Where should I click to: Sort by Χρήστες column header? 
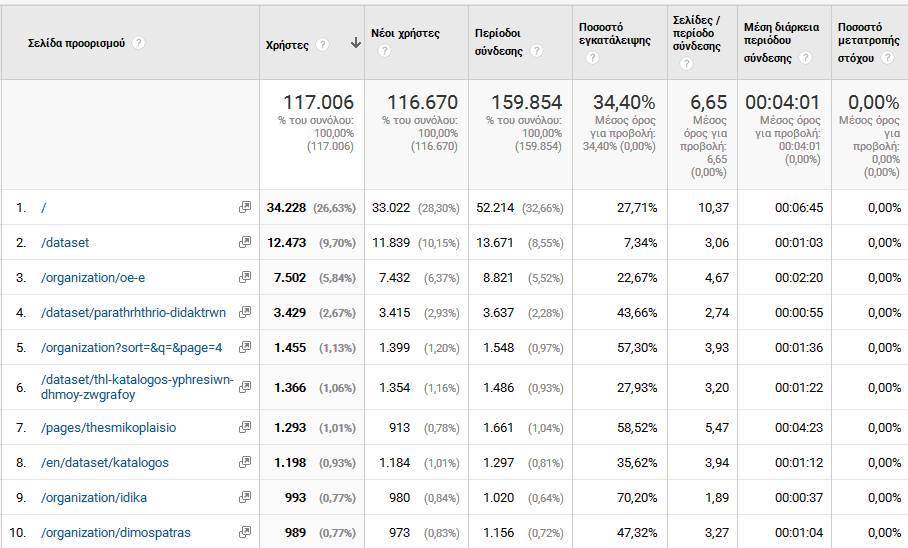287,45
